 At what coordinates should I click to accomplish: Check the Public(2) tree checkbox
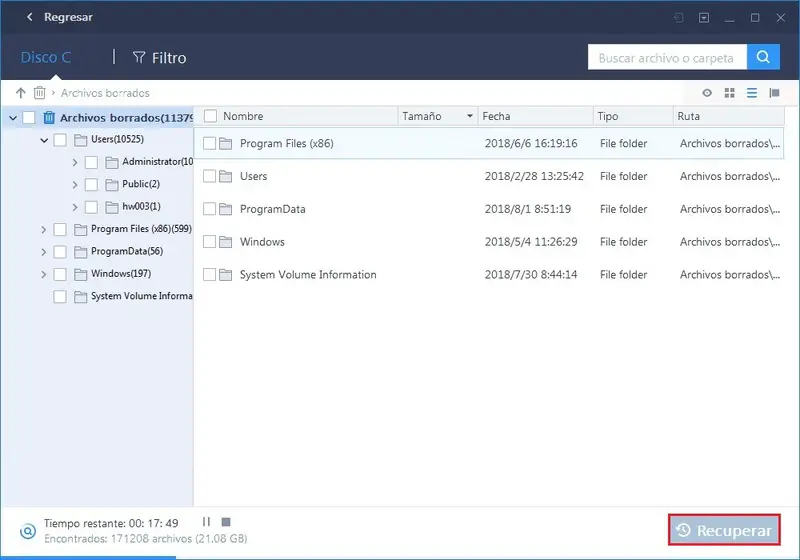[x=91, y=185]
